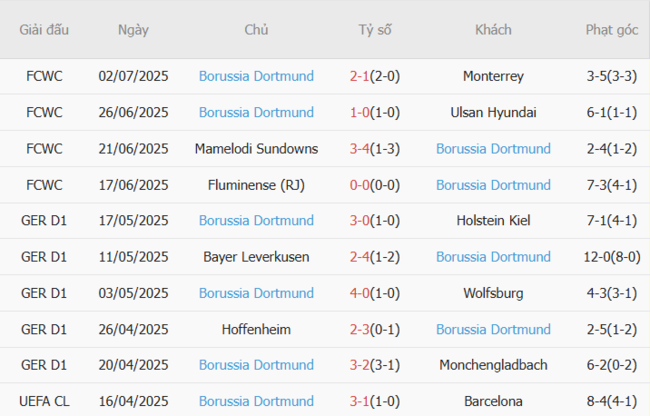Click the 2-1(2-0) match score
This screenshot has width=650, height=416.
click(x=375, y=76)
